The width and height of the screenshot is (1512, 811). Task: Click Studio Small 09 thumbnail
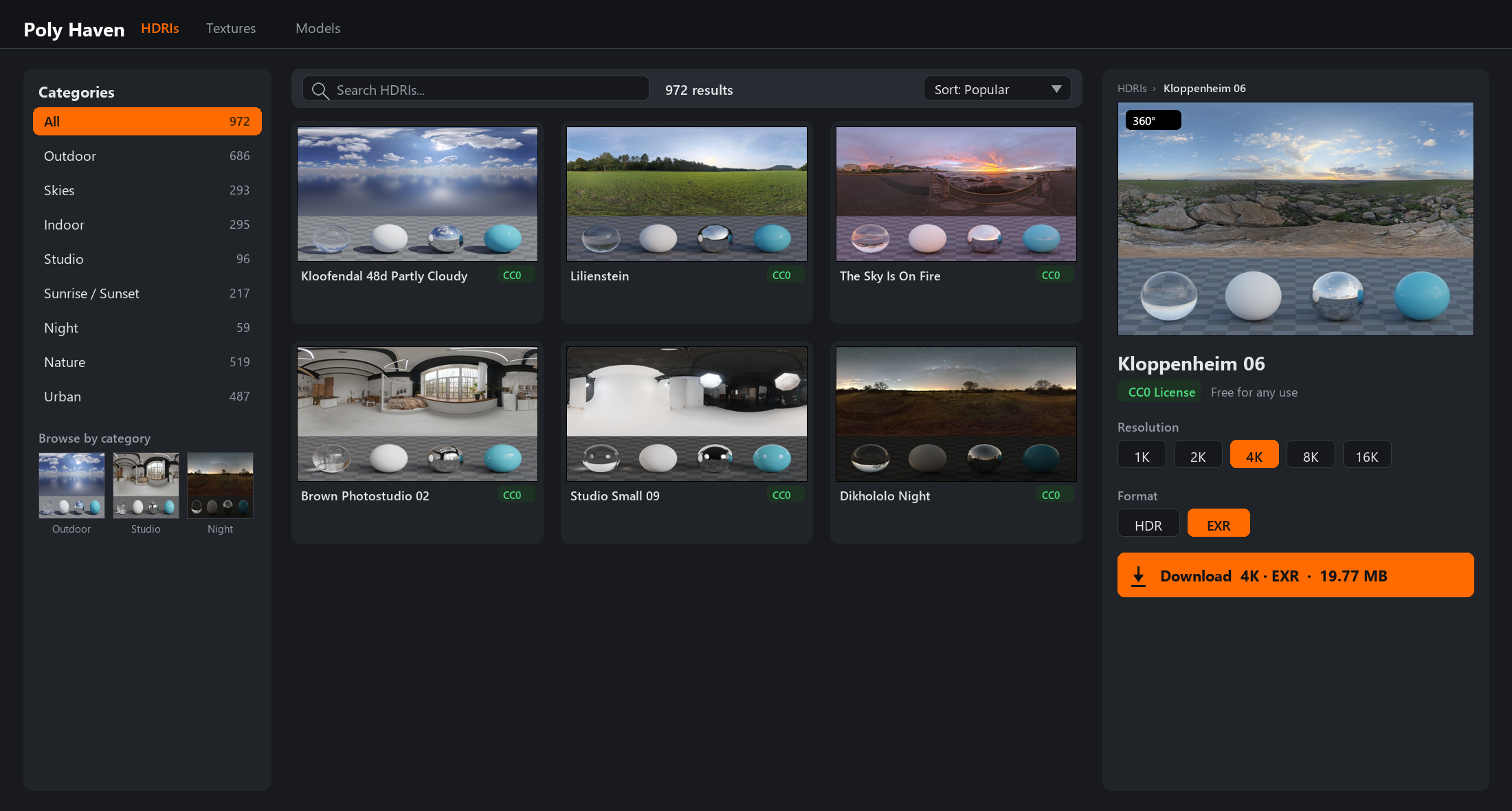coord(687,414)
